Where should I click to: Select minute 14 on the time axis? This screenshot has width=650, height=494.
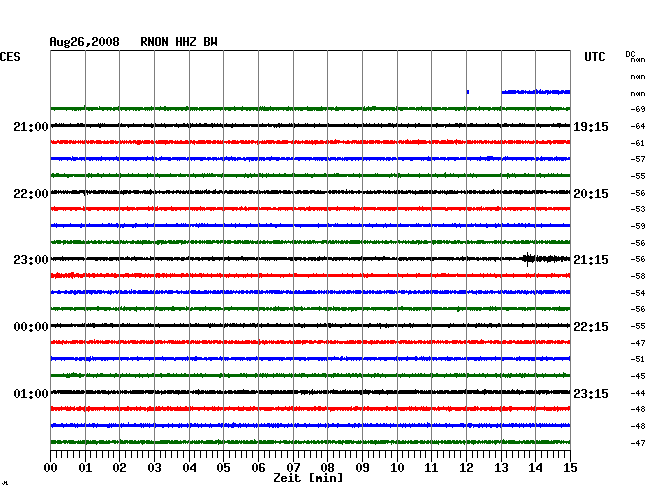[535, 468]
